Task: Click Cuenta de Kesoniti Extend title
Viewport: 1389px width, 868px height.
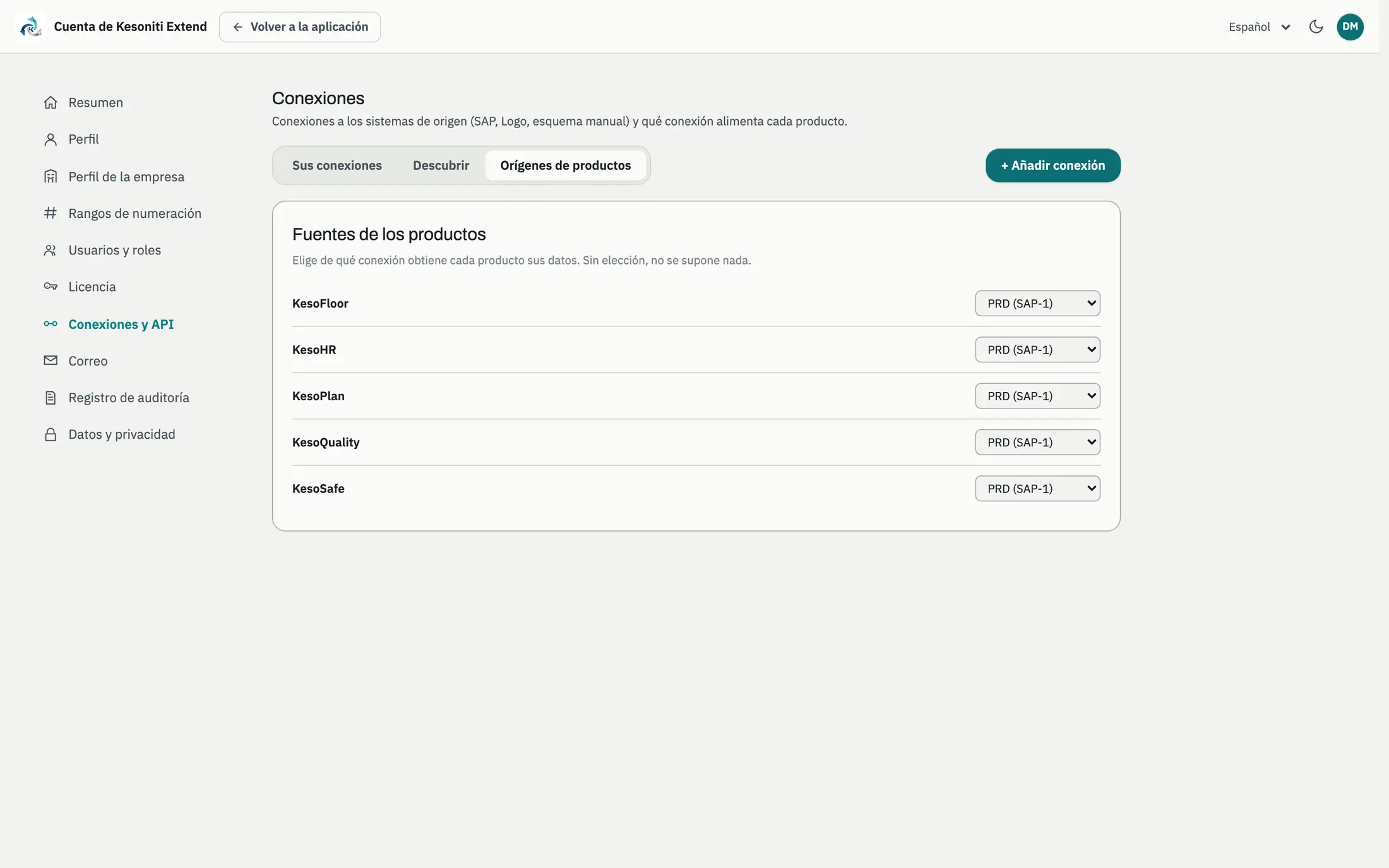Action: click(130, 27)
